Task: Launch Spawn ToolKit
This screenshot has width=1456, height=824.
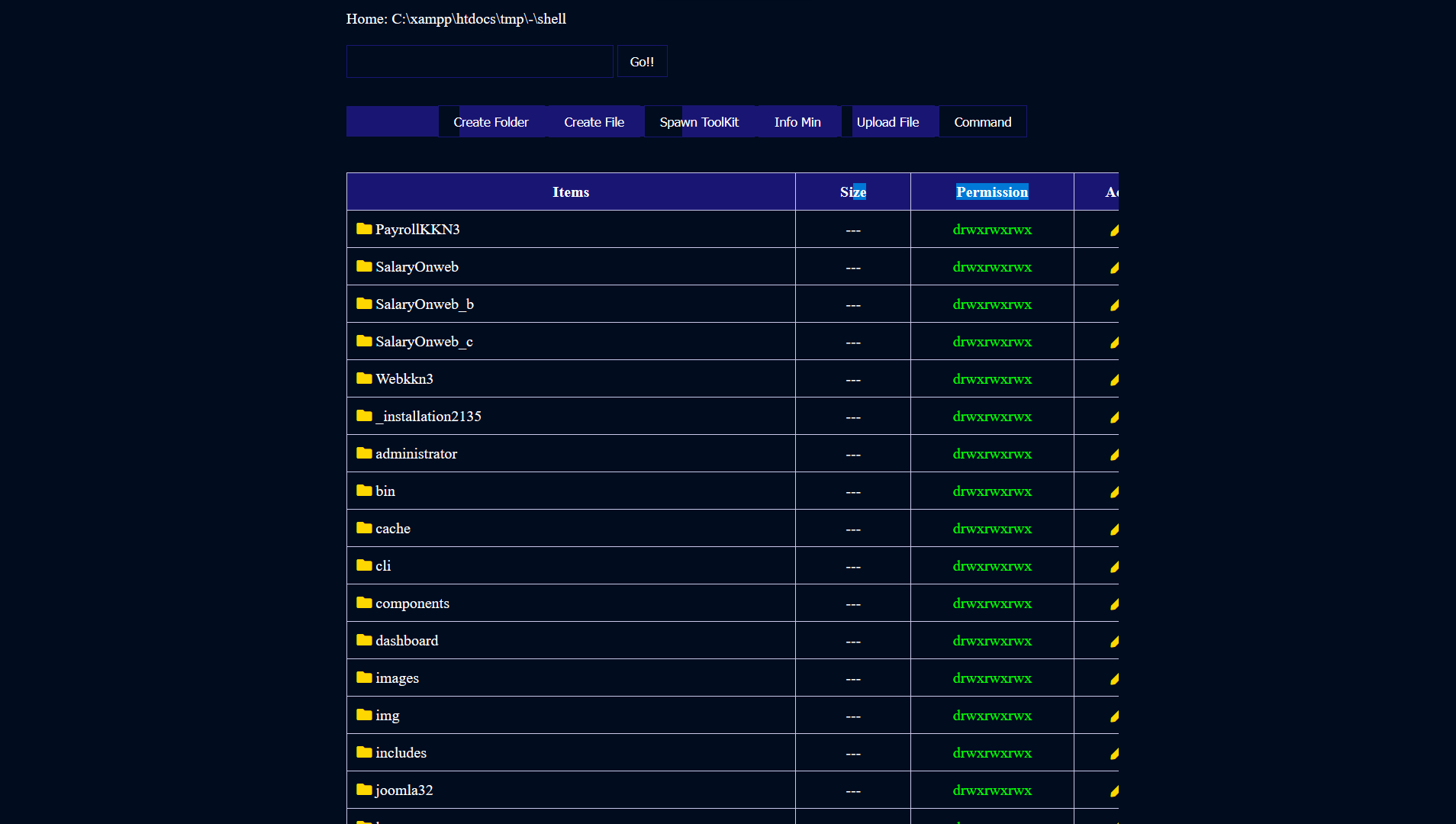Action: 699,122
